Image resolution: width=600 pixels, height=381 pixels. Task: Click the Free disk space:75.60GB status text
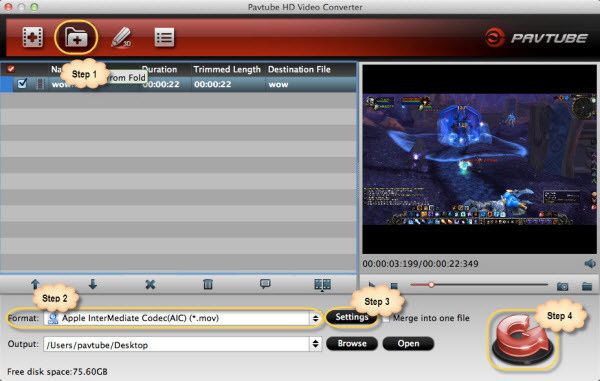(x=57, y=371)
